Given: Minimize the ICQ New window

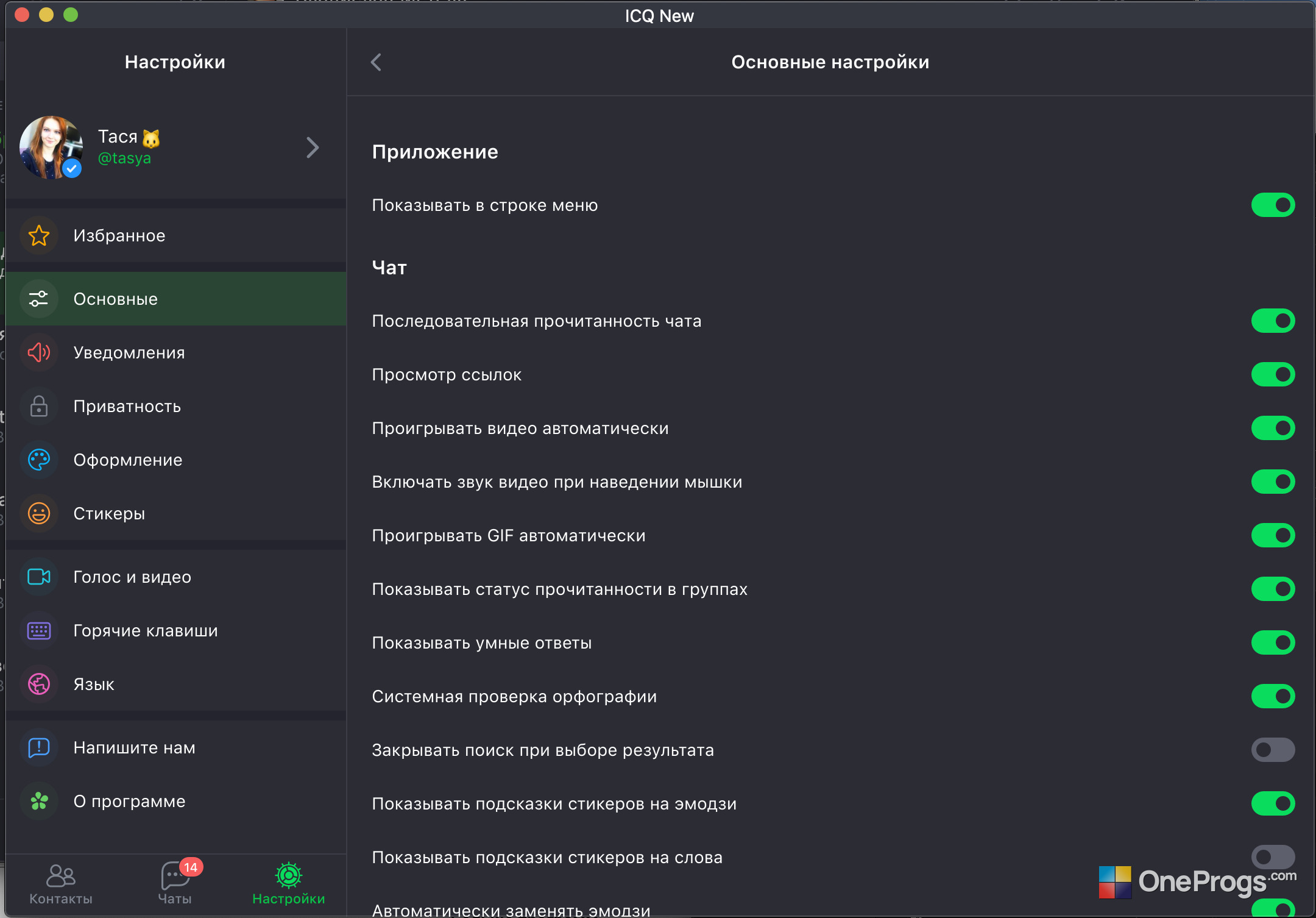Looking at the screenshot, I should pos(46,15).
